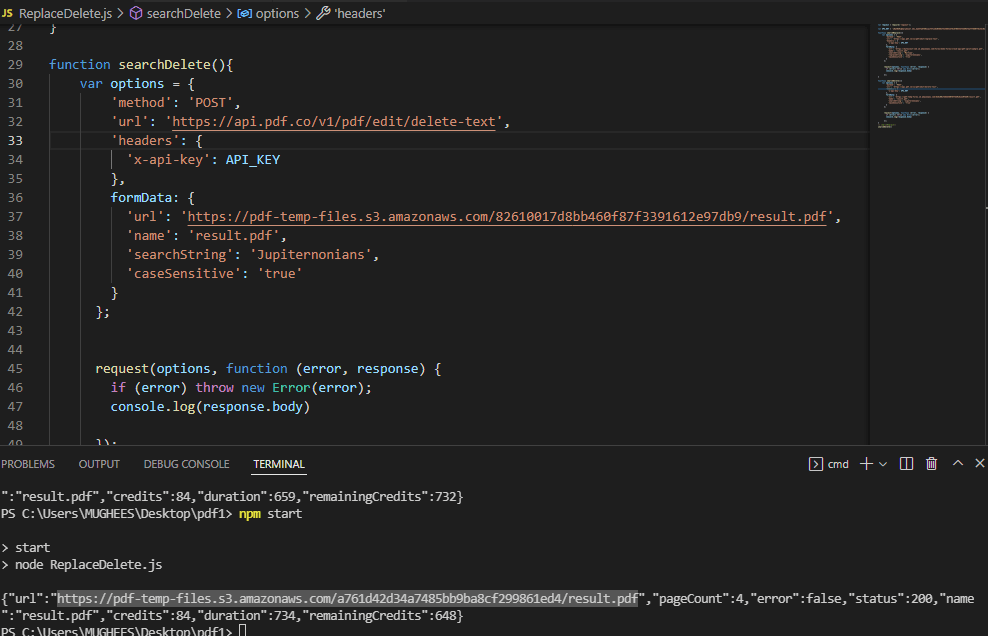Click the new terminal plus icon
The height and width of the screenshot is (636, 988).
[866, 464]
